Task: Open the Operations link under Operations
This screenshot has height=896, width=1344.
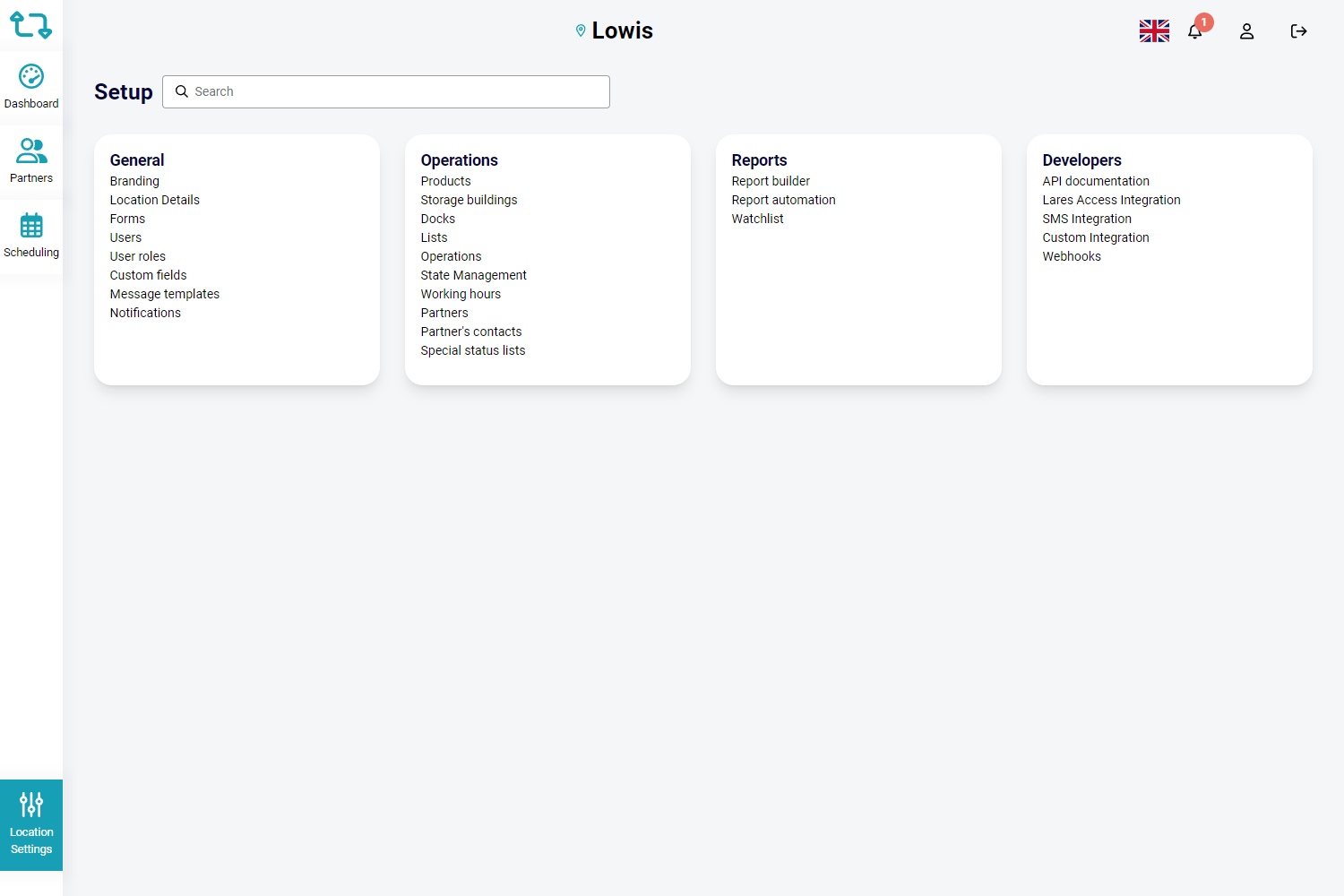Action: coord(451,256)
